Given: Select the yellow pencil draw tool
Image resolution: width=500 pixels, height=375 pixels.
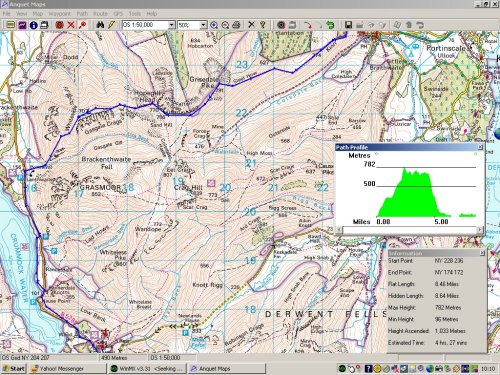Looking at the screenshot, I should [111, 25].
